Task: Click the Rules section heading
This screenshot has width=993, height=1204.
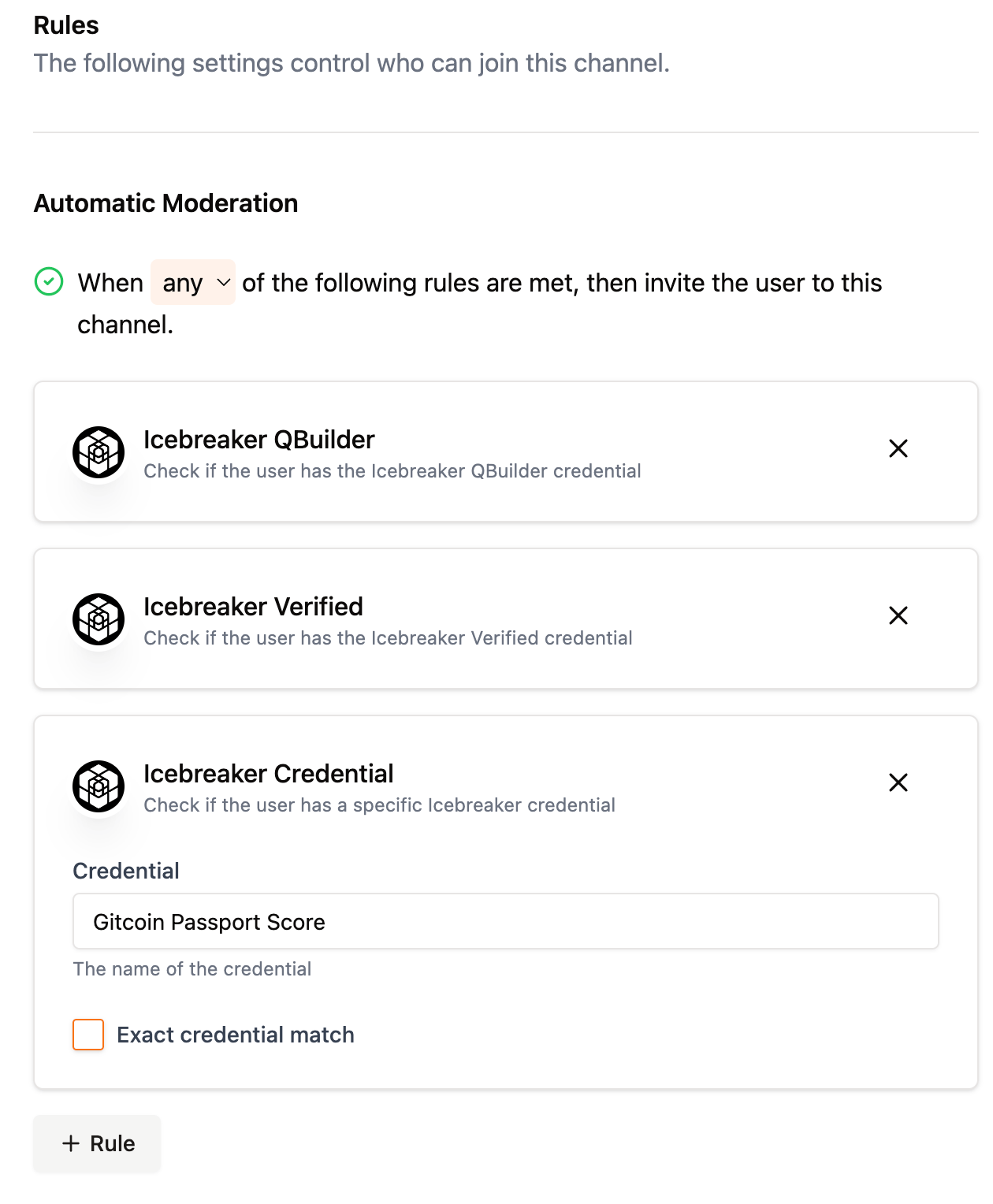Action: coord(66,25)
